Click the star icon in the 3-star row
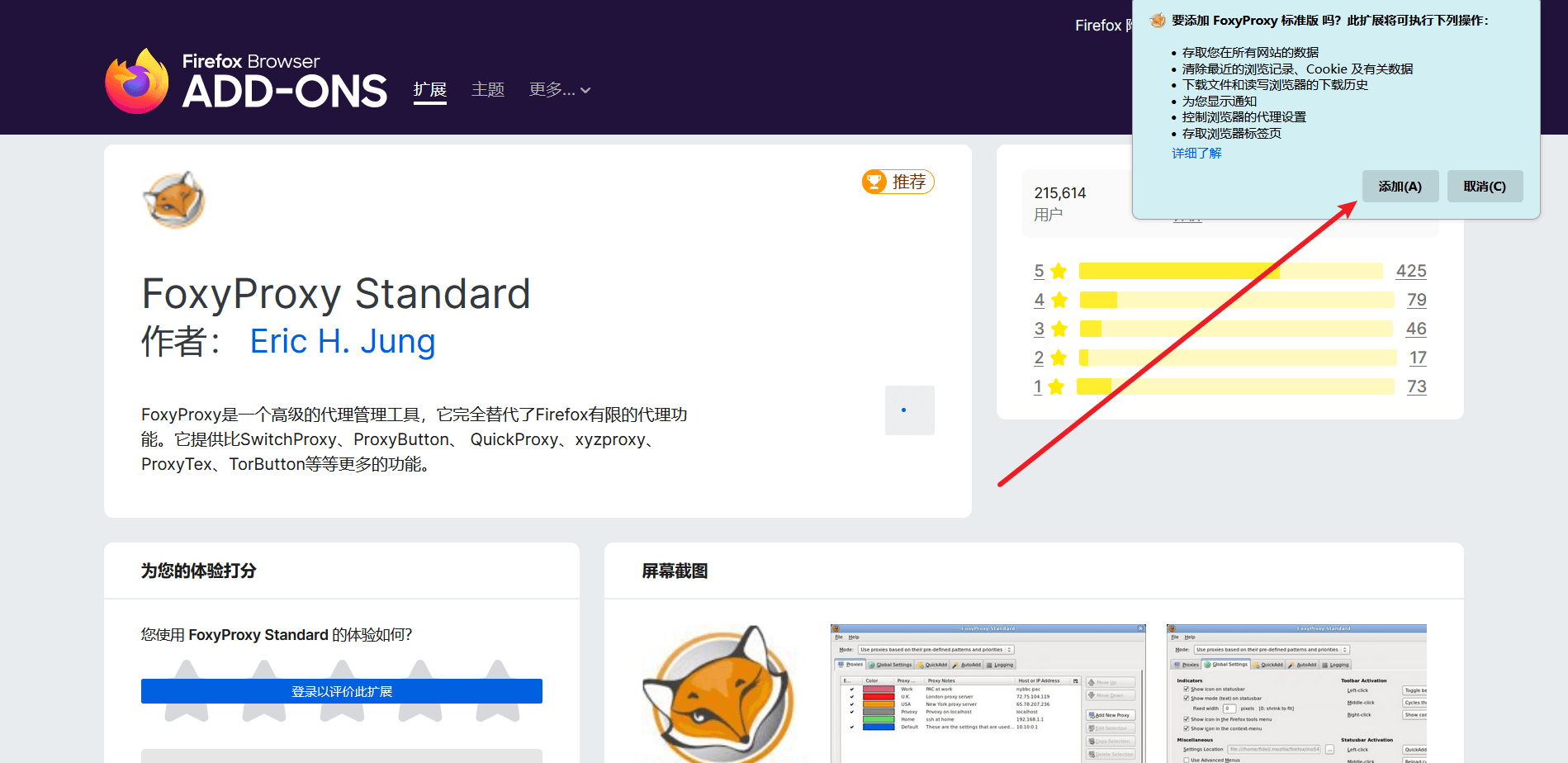 (x=1060, y=329)
